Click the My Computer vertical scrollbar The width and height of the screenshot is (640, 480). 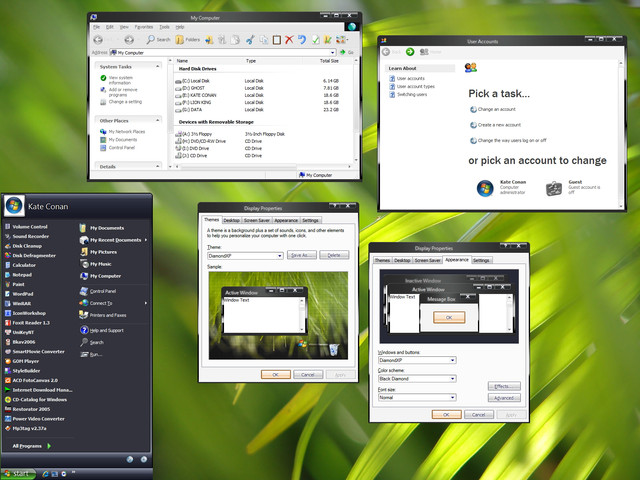point(356,110)
